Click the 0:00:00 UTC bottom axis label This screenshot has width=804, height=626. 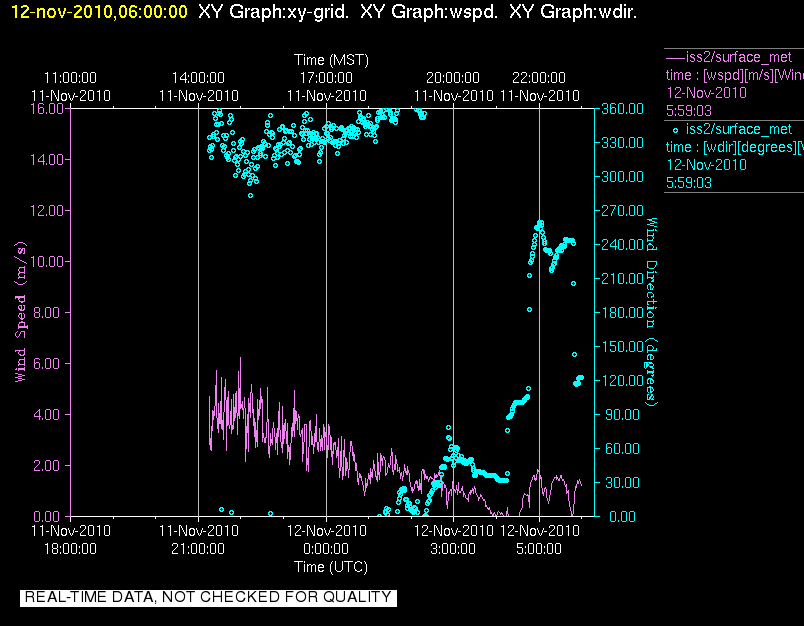click(x=326, y=549)
